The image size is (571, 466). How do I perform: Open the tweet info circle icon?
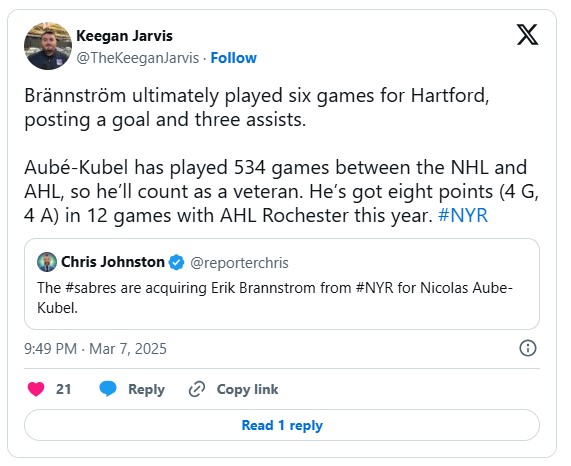click(528, 348)
